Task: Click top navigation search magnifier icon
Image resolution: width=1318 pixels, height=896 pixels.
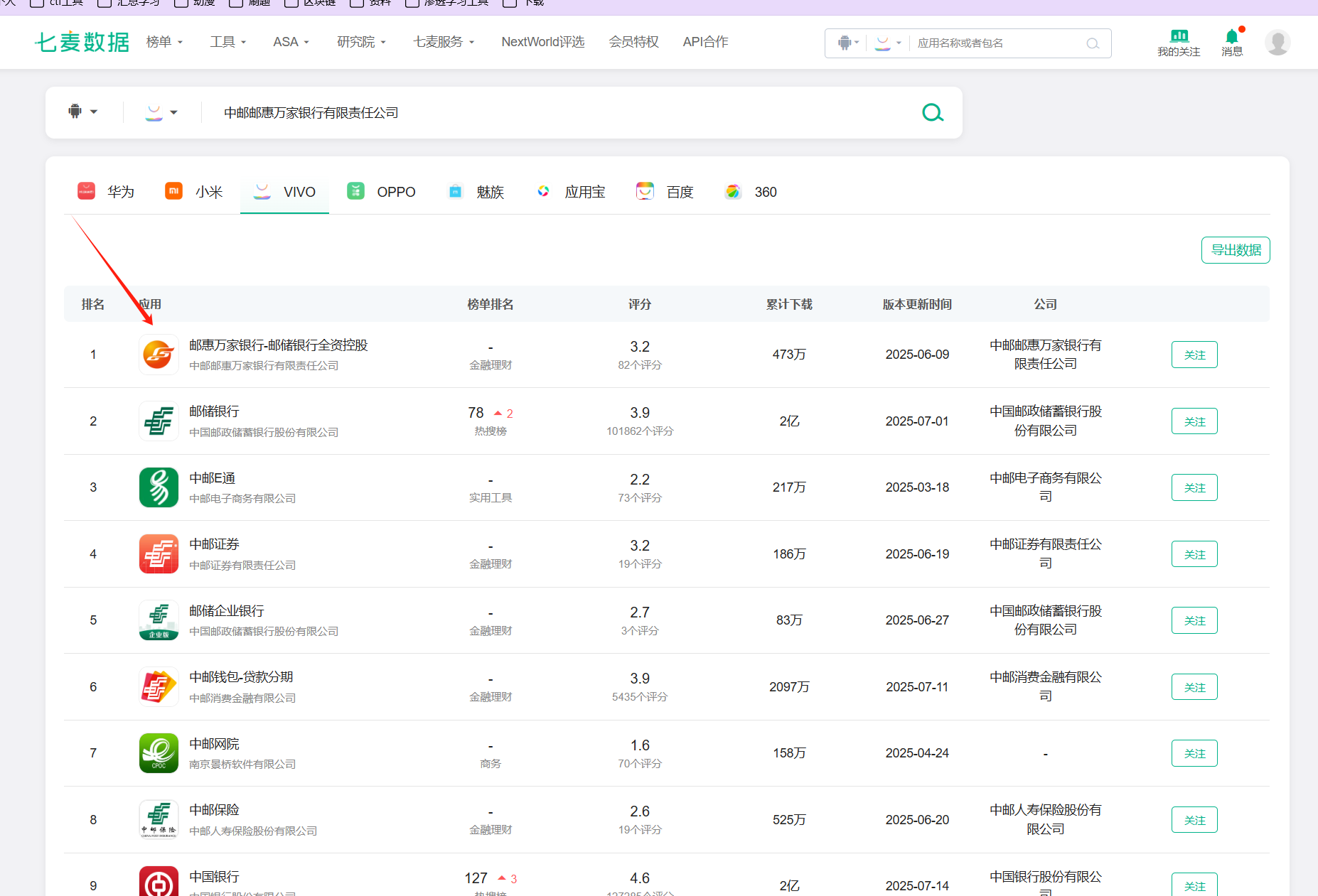Action: click(x=1093, y=43)
